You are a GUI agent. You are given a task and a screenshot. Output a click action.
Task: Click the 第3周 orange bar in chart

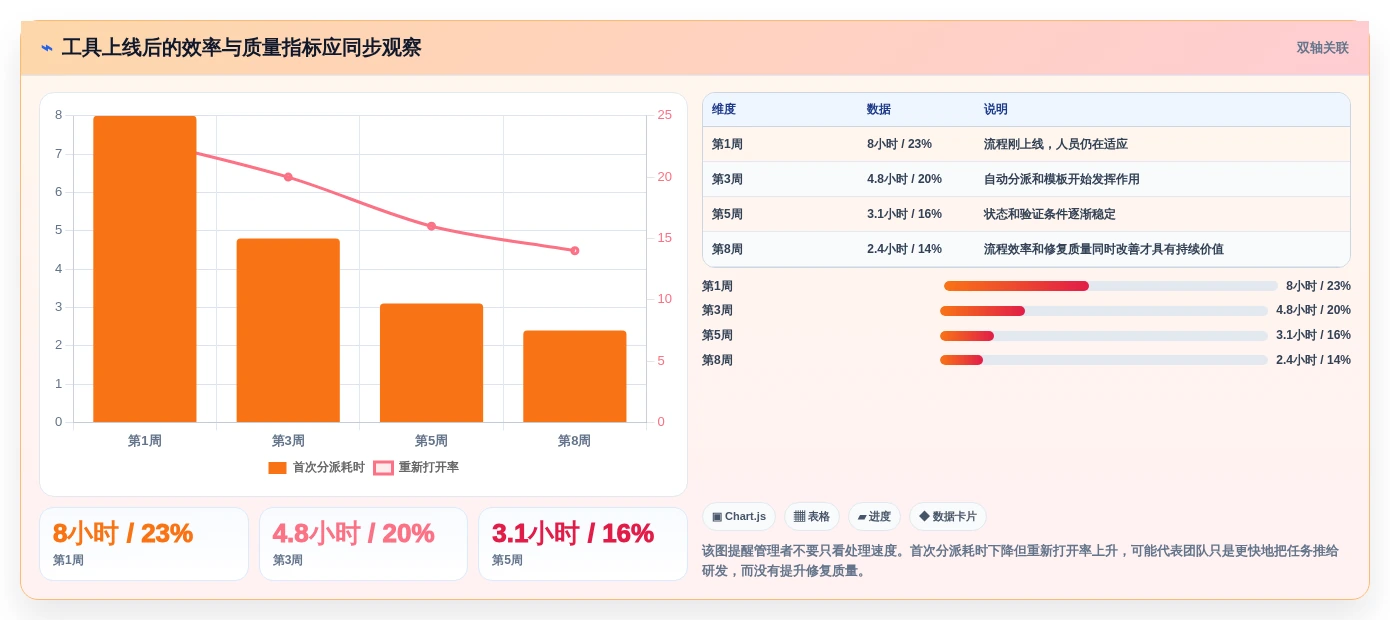288,330
